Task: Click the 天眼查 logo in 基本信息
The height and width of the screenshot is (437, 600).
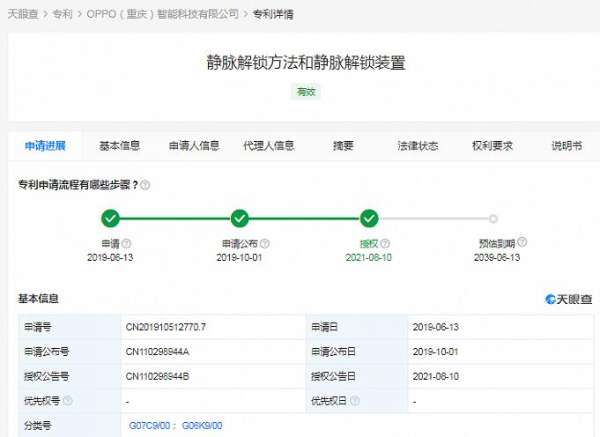Action: pos(568,299)
